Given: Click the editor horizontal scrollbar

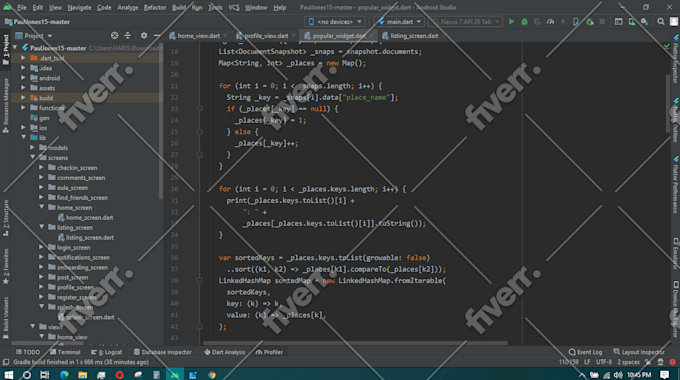Looking at the screenshot, I should [356, 343].
